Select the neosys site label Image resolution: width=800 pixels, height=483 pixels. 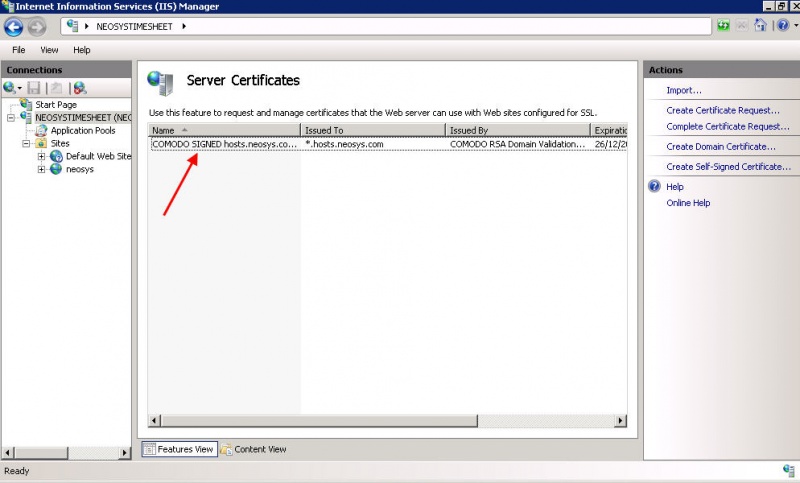tap(80, 169)
